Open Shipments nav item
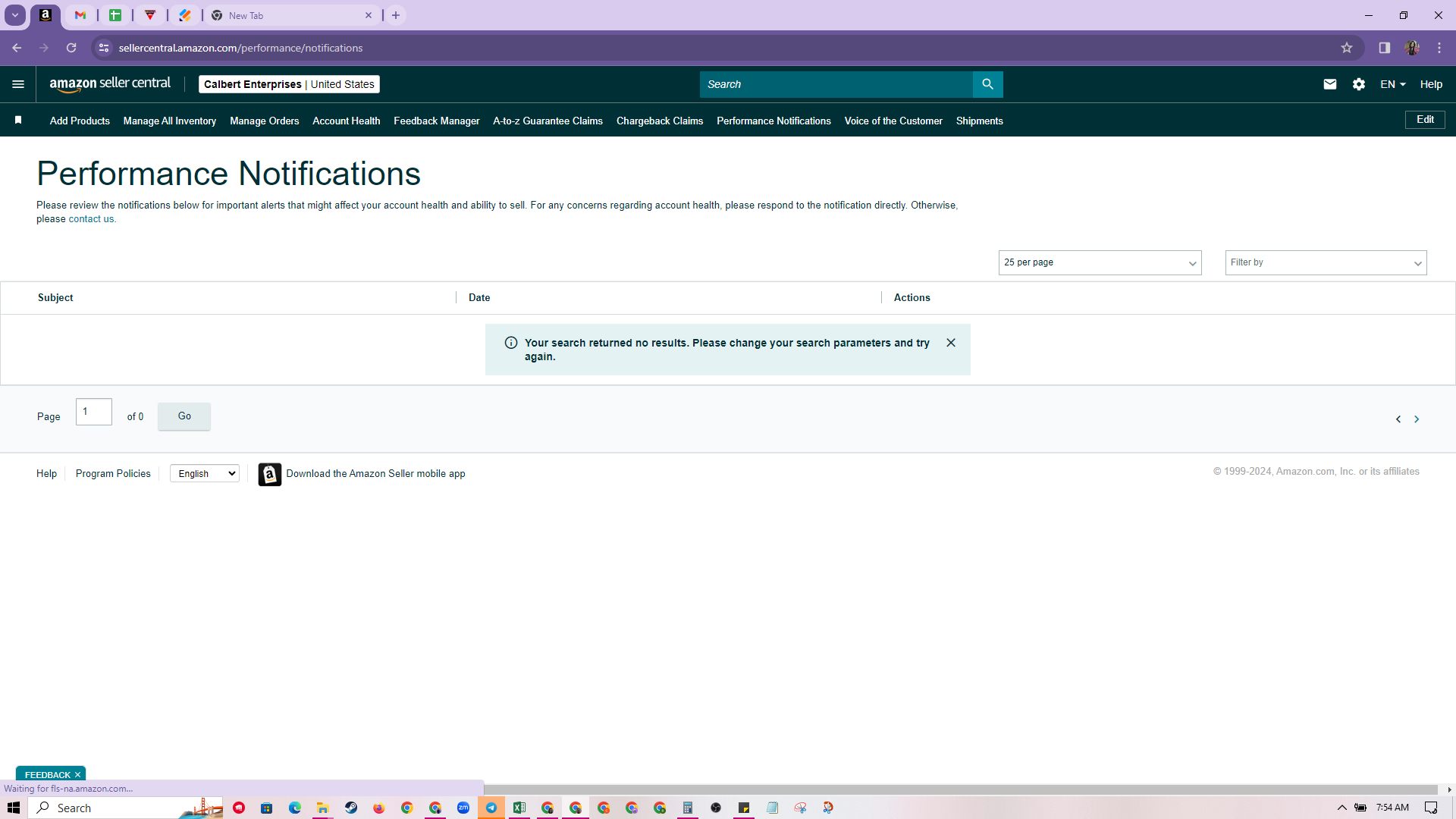This screenshot has width=1456, height=819. pos(979,121)
